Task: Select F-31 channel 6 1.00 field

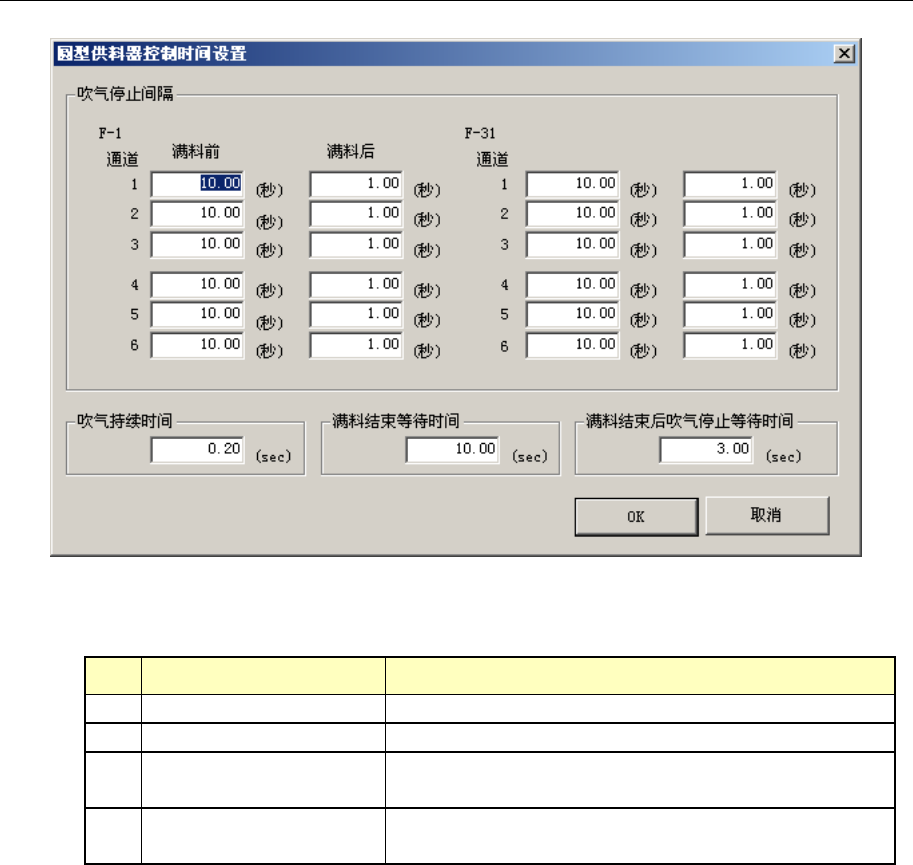Action: tap(730, 345)
